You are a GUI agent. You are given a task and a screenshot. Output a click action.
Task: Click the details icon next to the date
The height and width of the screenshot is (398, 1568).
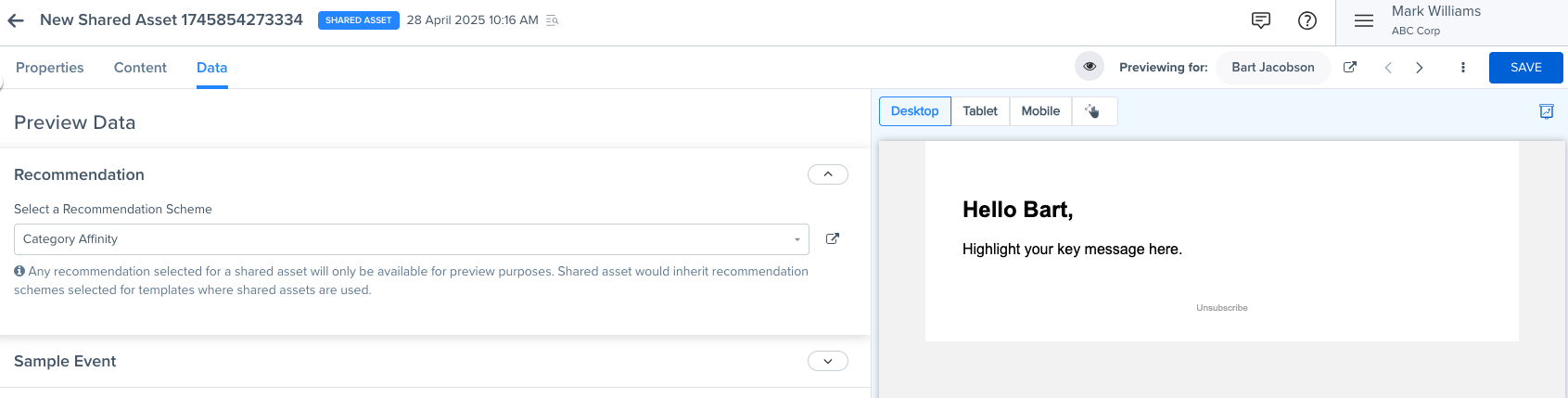[553, 20]
